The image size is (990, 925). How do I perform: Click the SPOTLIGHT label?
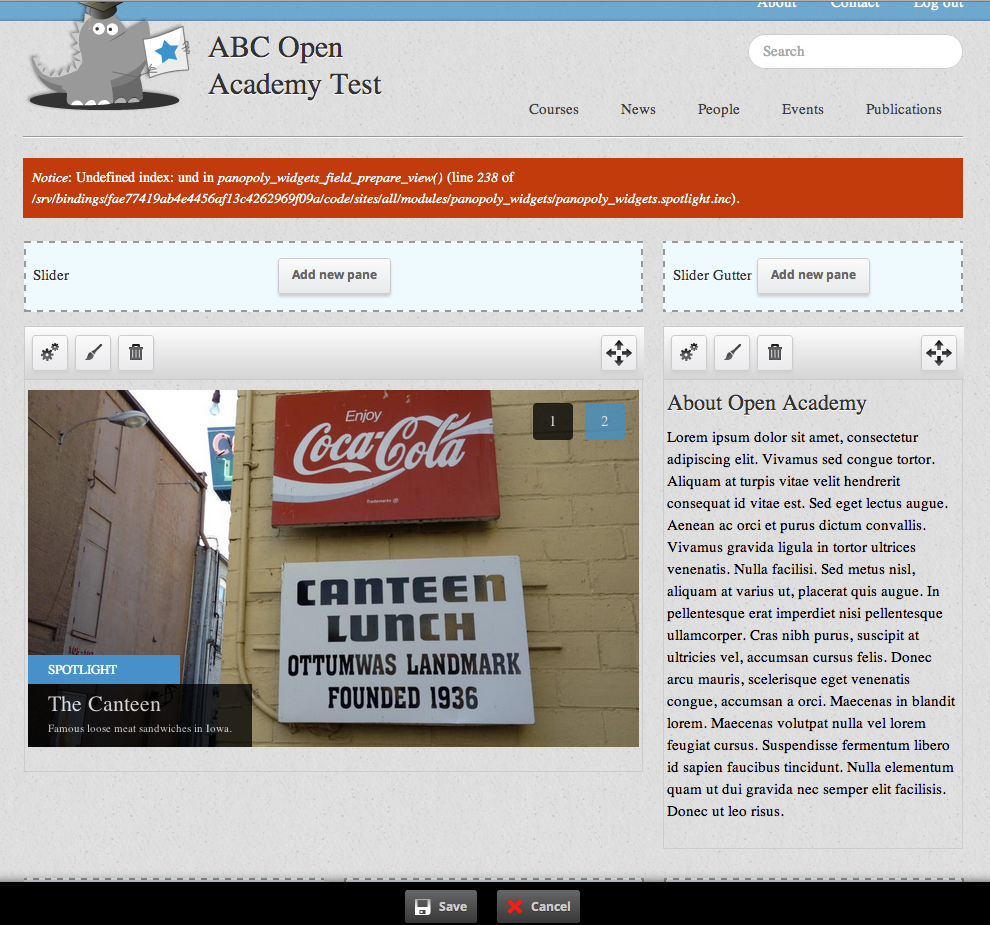pyautogui.click(x=82, y=669)
